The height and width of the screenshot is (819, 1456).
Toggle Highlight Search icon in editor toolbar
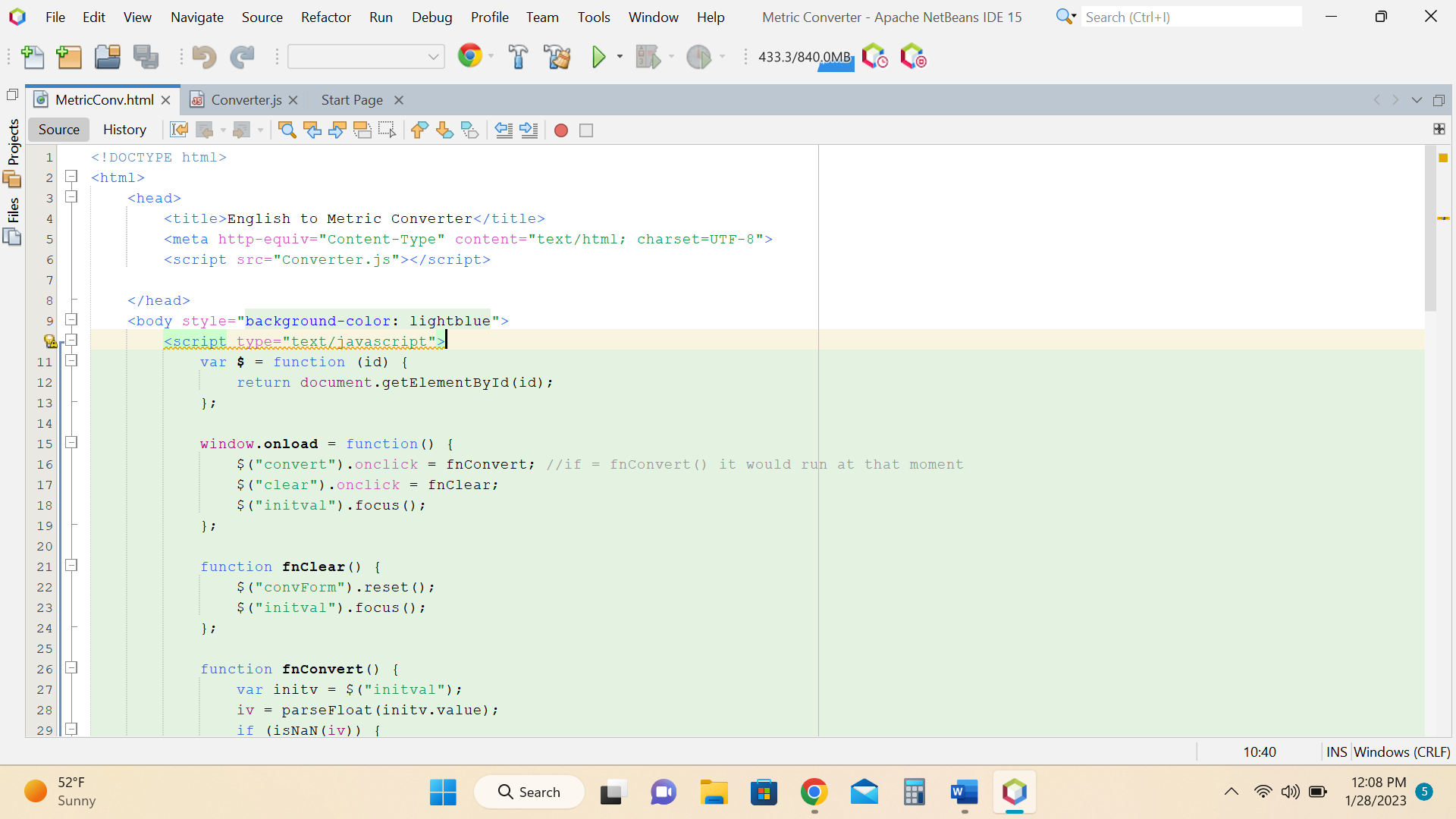pos(362,130)
